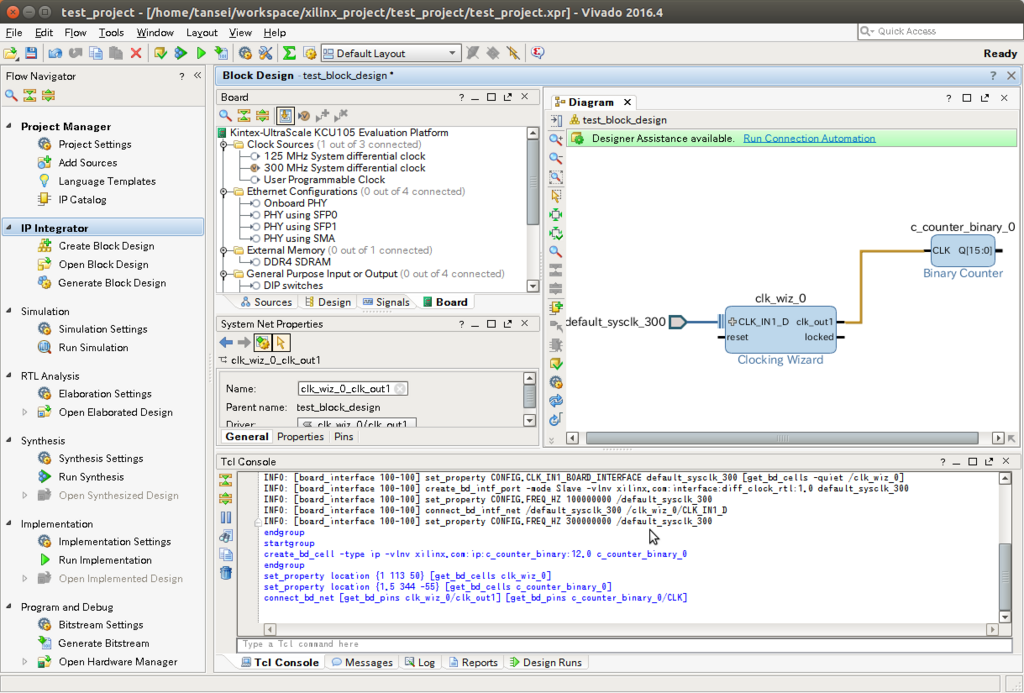Click the Diagram horizontal scrollbar thumb
The height and width of the screenshot is (693, 1024).
point(782,438)
